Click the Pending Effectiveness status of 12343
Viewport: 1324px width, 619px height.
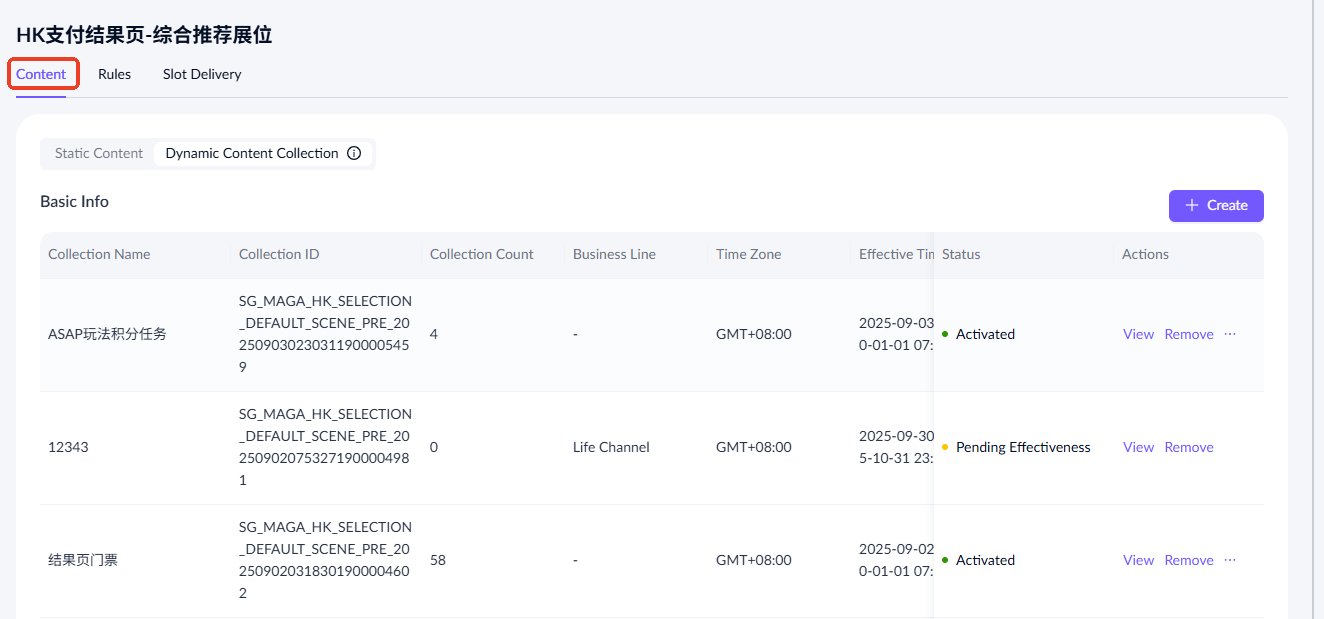1023,447
